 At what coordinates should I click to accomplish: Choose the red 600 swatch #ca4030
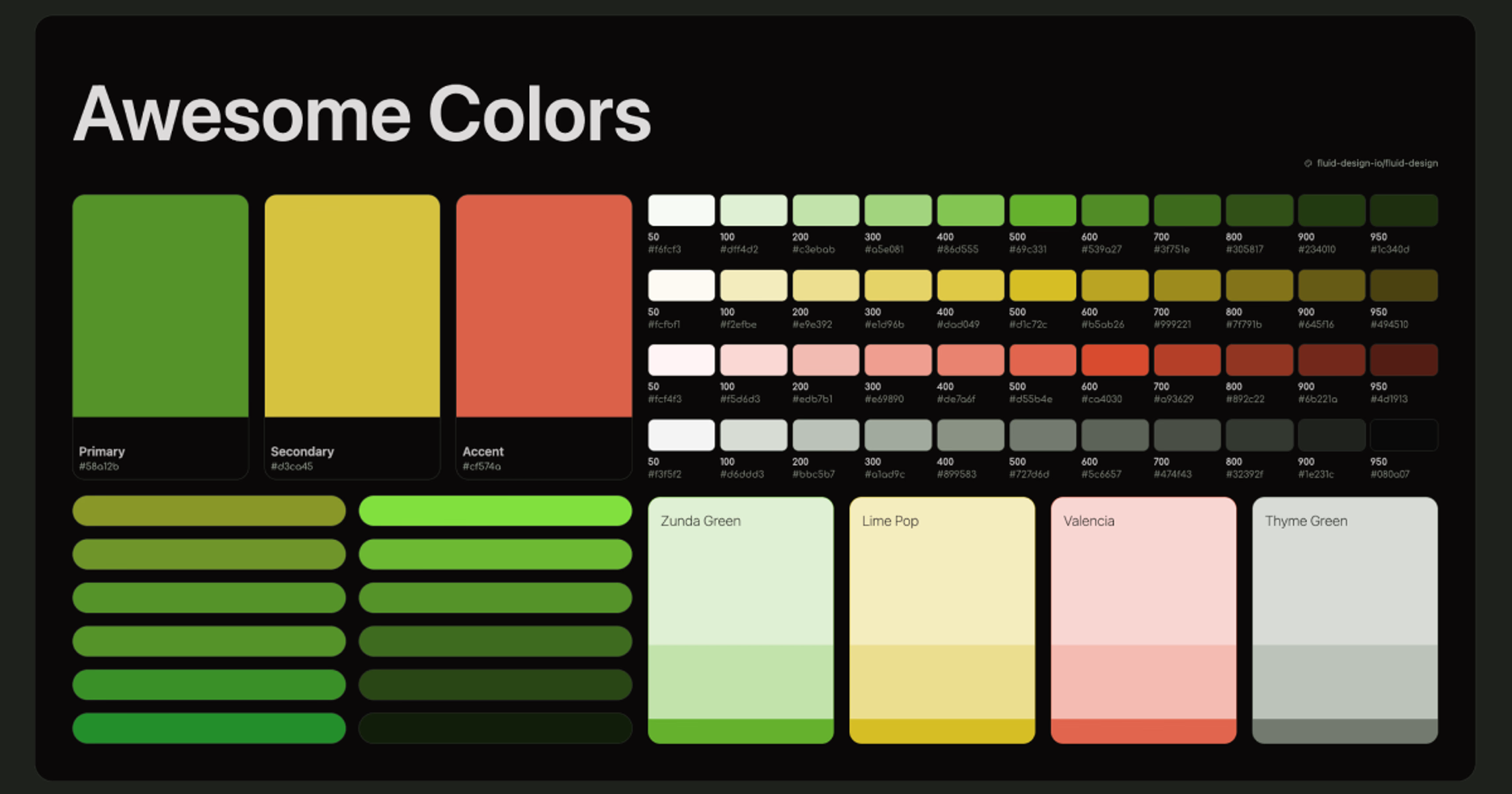click(x=1114, y=360)
